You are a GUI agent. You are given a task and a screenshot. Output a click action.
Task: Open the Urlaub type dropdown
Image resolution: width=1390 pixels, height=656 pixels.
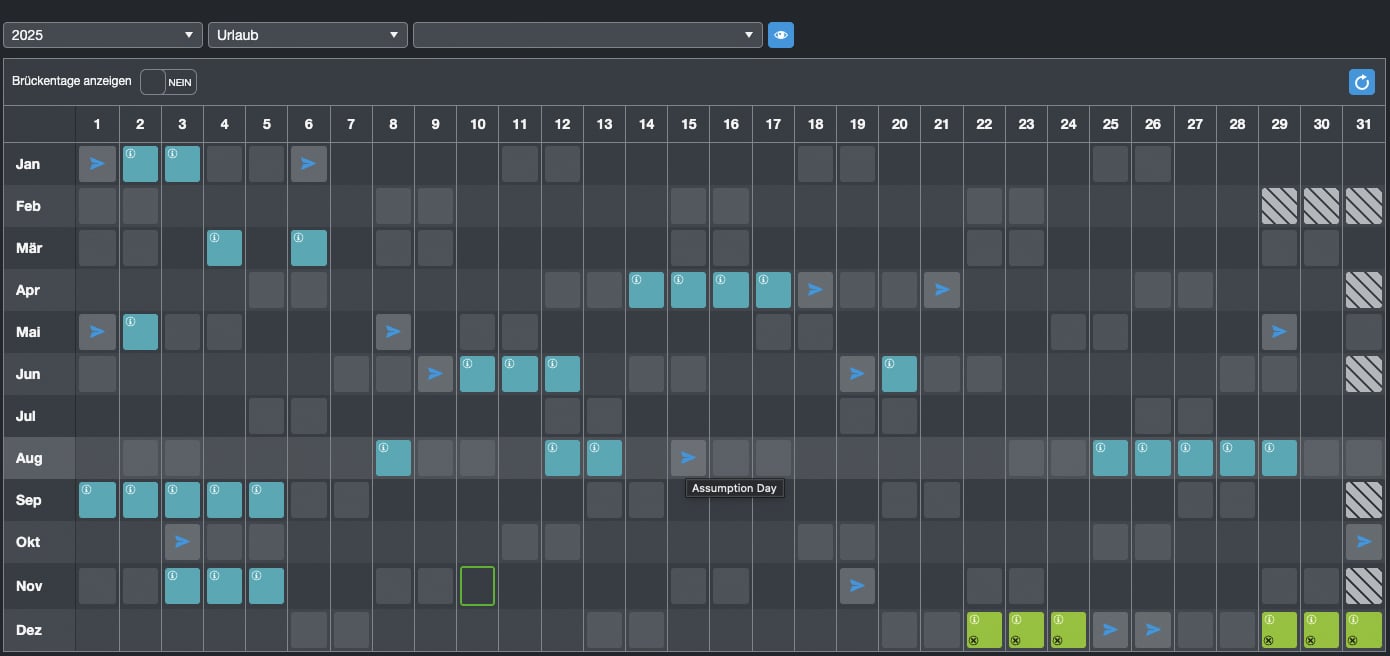tap(307, 35)
